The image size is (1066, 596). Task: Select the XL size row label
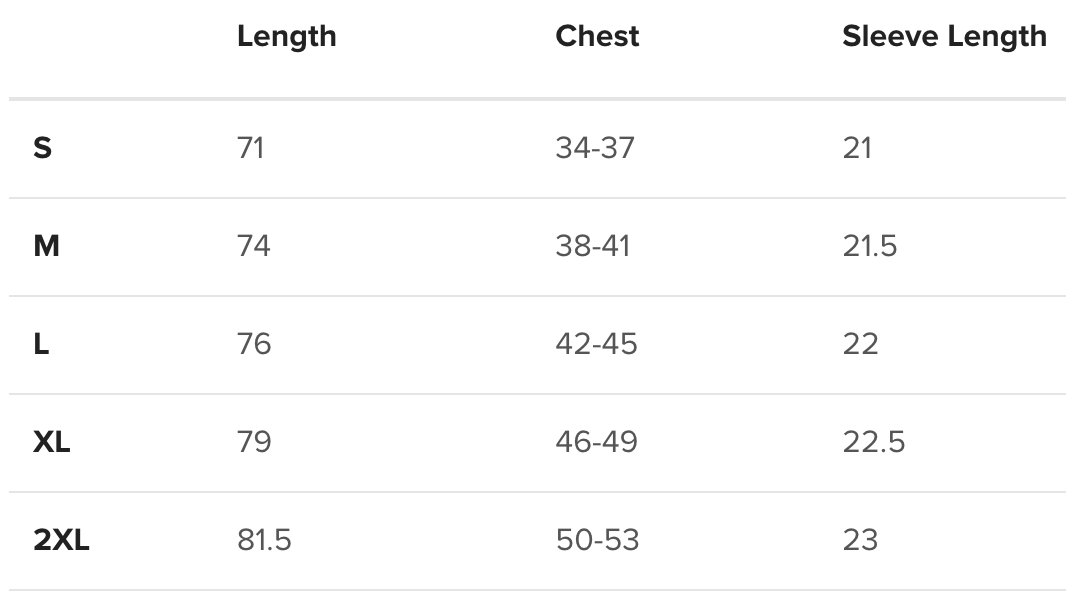click(x=52, y=442)
